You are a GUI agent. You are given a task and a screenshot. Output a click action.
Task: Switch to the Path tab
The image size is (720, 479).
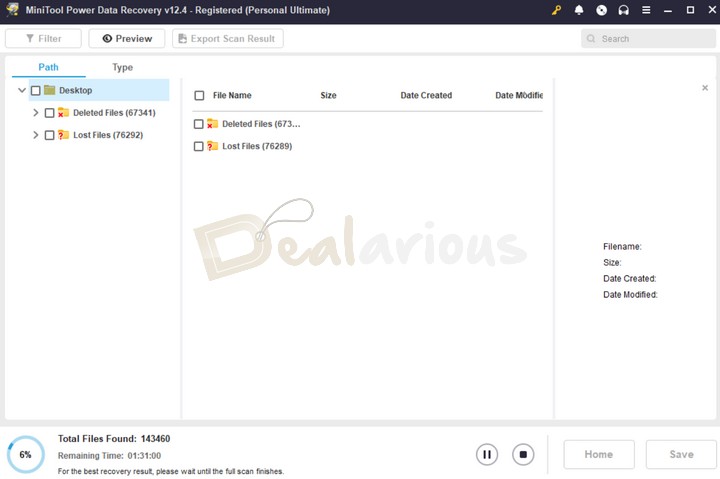[48, 67]
